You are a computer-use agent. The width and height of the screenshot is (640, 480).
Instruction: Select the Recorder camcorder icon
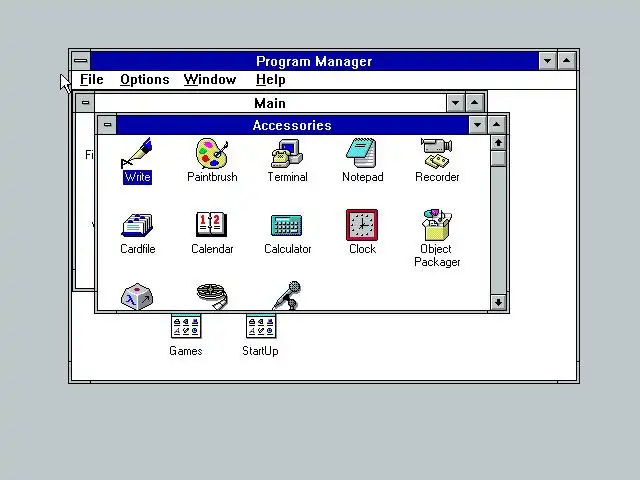[437, 153]
